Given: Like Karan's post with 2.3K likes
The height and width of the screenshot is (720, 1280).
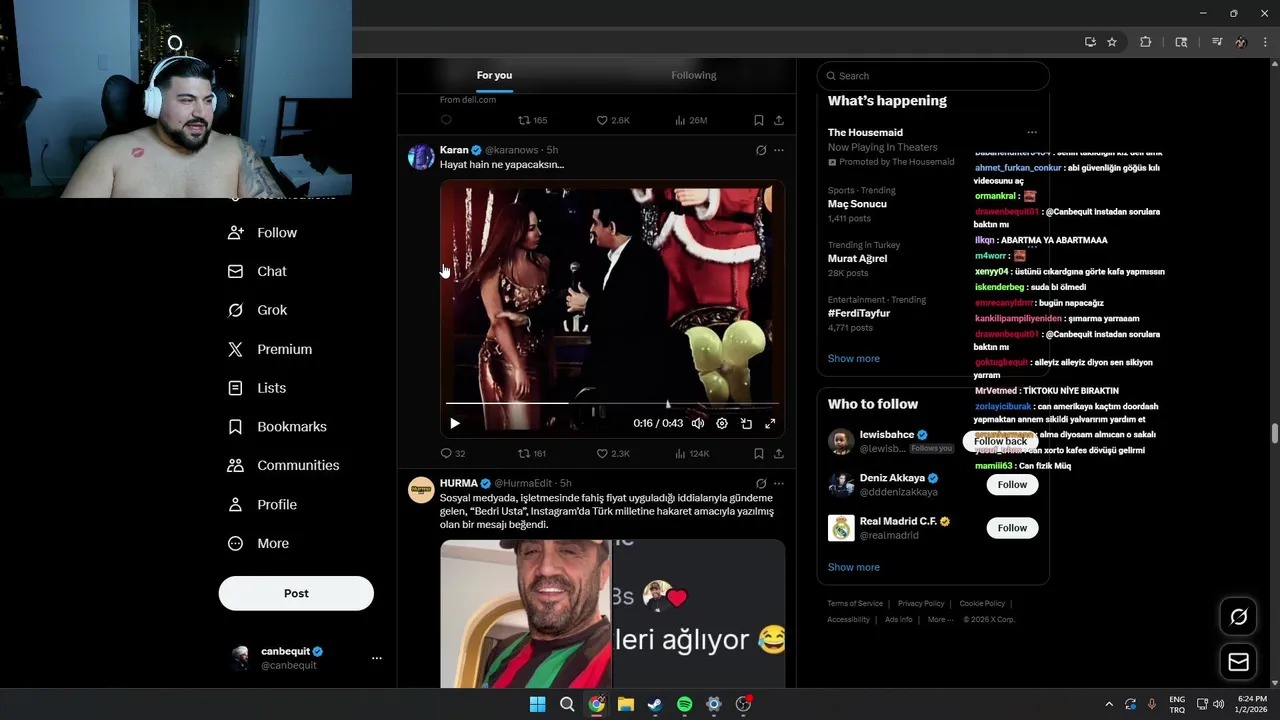Looking at the screenshot, I should [x=613, y=454].
